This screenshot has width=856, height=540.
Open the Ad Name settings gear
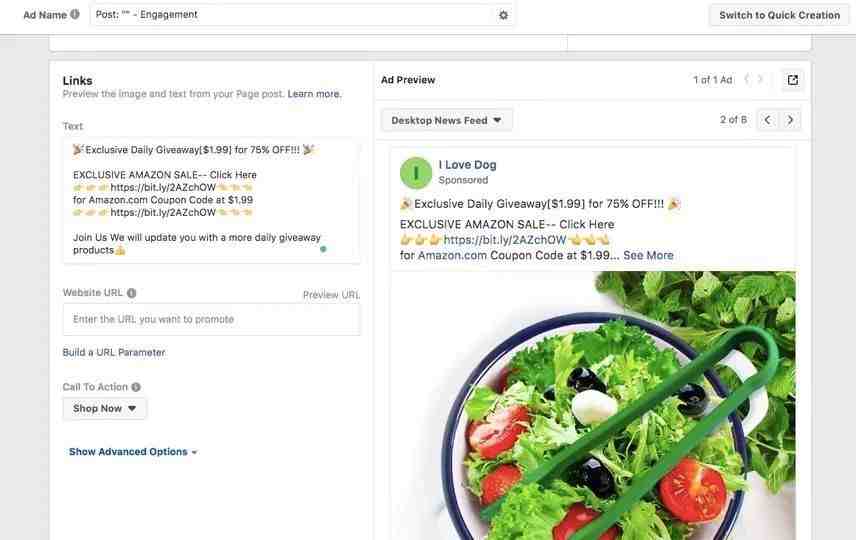click(503, 15)
